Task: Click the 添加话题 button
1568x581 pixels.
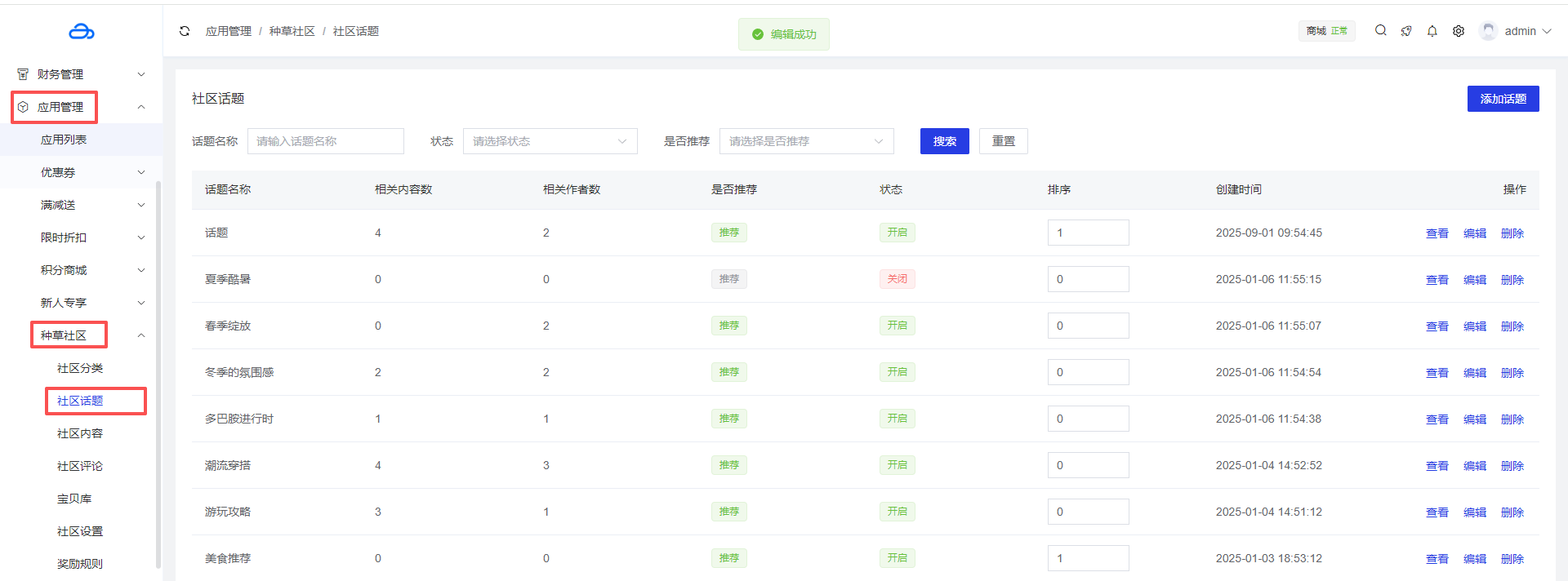Action: tap(1503, 99)
